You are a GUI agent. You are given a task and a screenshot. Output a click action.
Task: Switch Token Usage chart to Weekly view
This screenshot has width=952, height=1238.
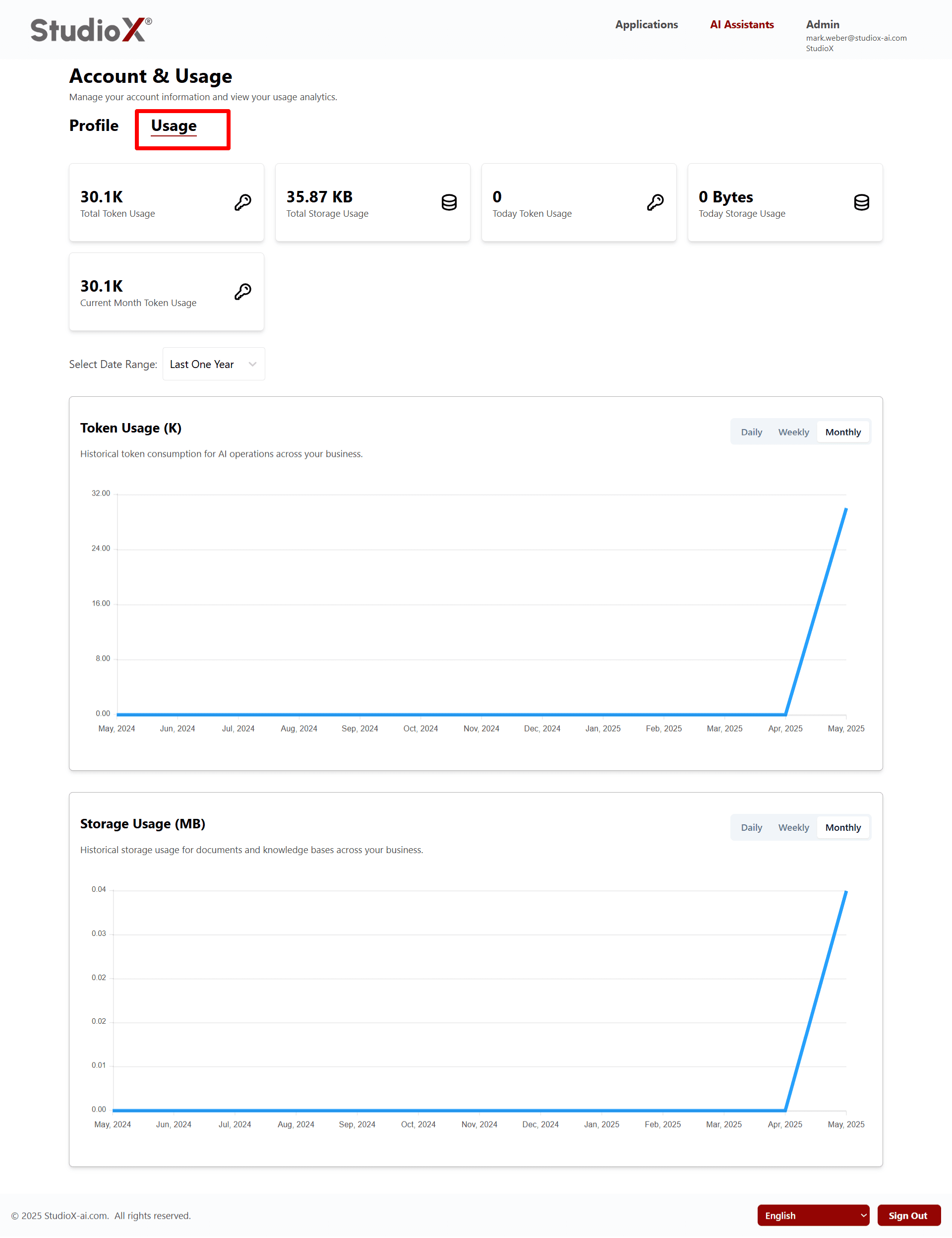point(793,432)
